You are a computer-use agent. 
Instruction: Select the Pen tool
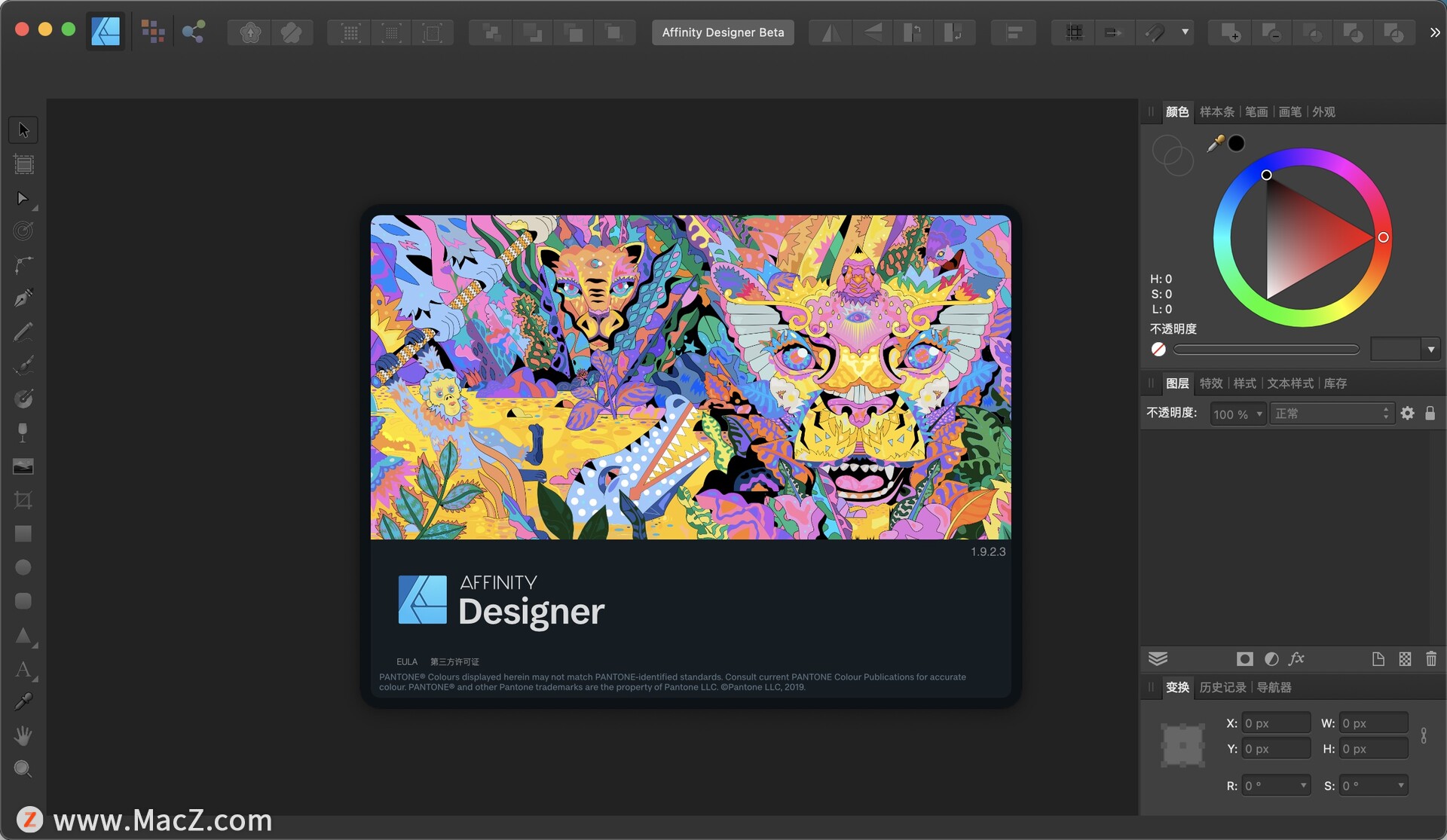tap(23, 298)
